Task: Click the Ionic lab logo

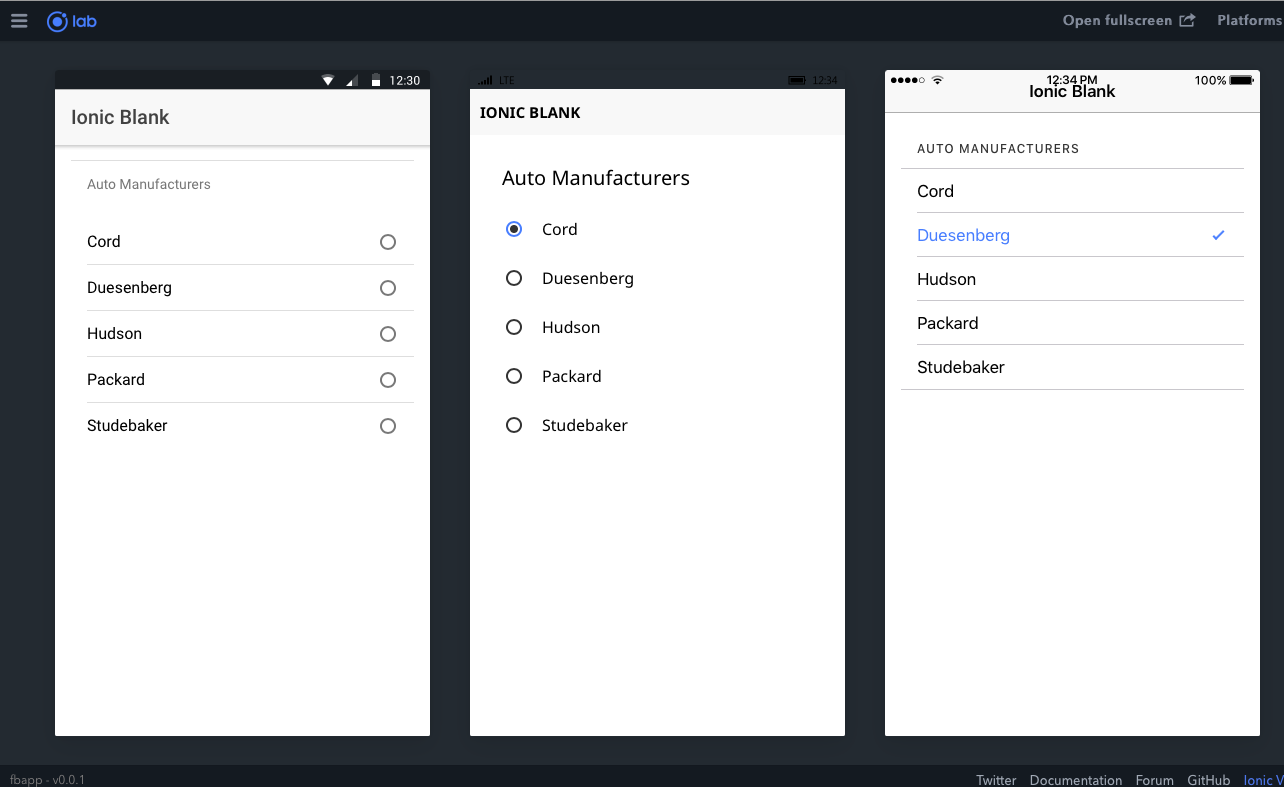Action: (x=72, y=20)
